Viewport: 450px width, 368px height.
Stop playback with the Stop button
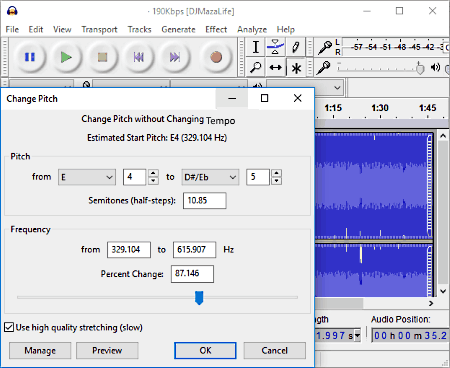point(102,57)
